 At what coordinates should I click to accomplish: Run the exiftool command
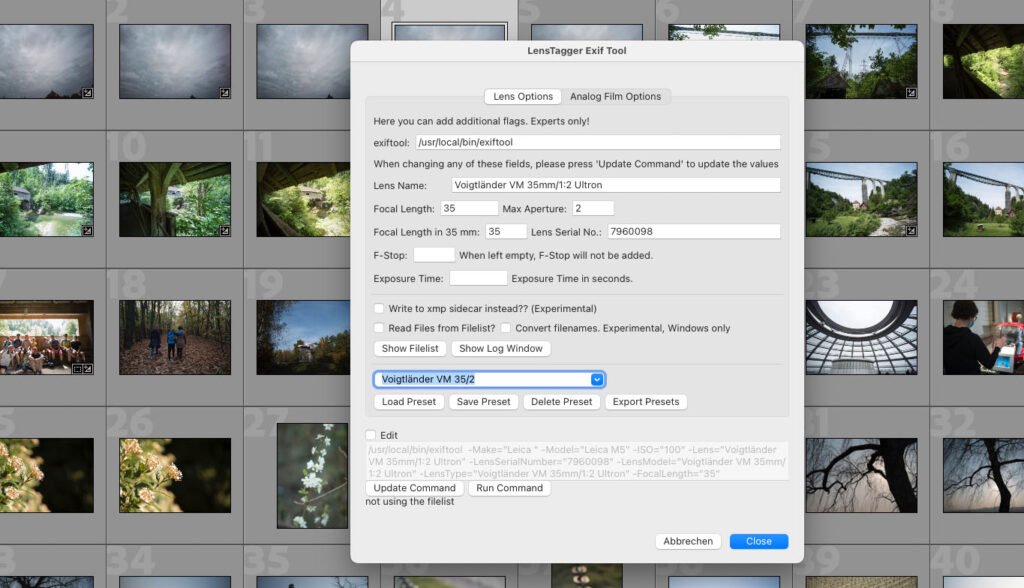point(509,488)
